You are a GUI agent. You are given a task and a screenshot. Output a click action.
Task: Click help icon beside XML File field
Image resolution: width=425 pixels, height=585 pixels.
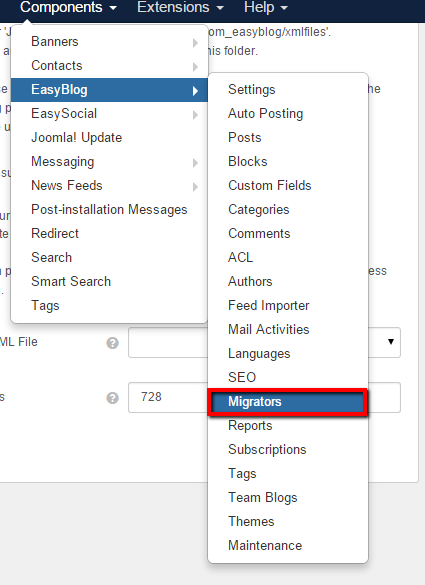coord(112,343)
